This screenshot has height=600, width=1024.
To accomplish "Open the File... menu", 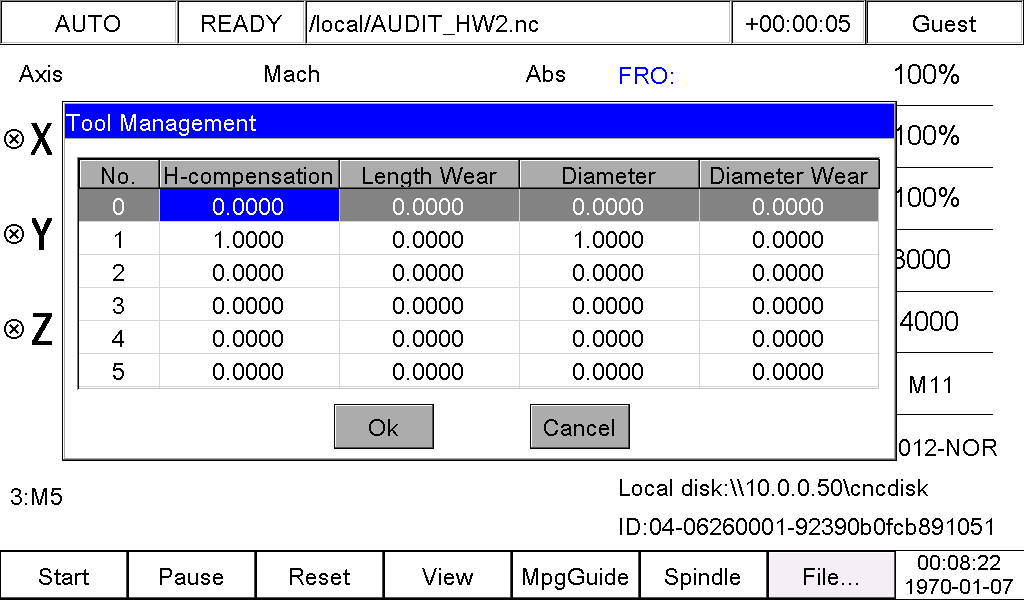I will point(831,576).
